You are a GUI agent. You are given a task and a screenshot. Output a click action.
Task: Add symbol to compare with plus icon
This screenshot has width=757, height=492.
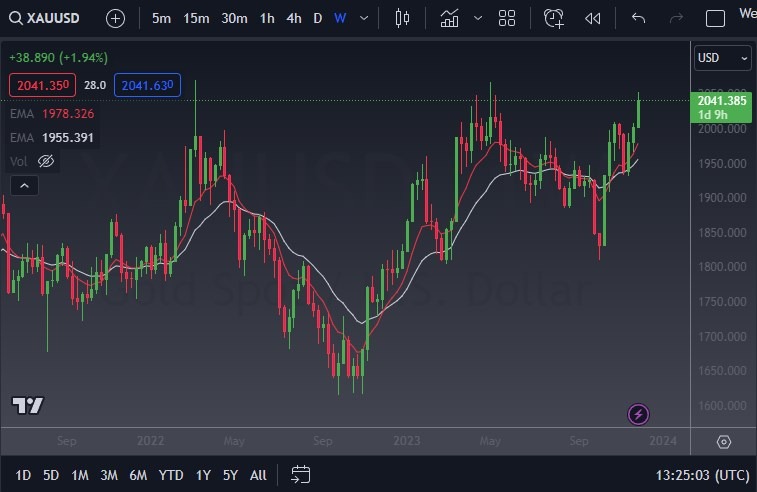(x=115, y=18)
